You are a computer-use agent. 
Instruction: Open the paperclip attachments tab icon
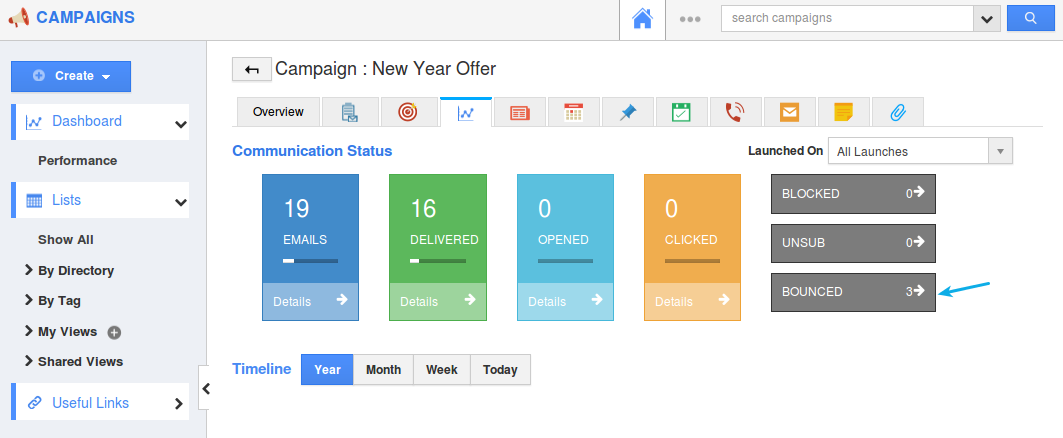898,112
